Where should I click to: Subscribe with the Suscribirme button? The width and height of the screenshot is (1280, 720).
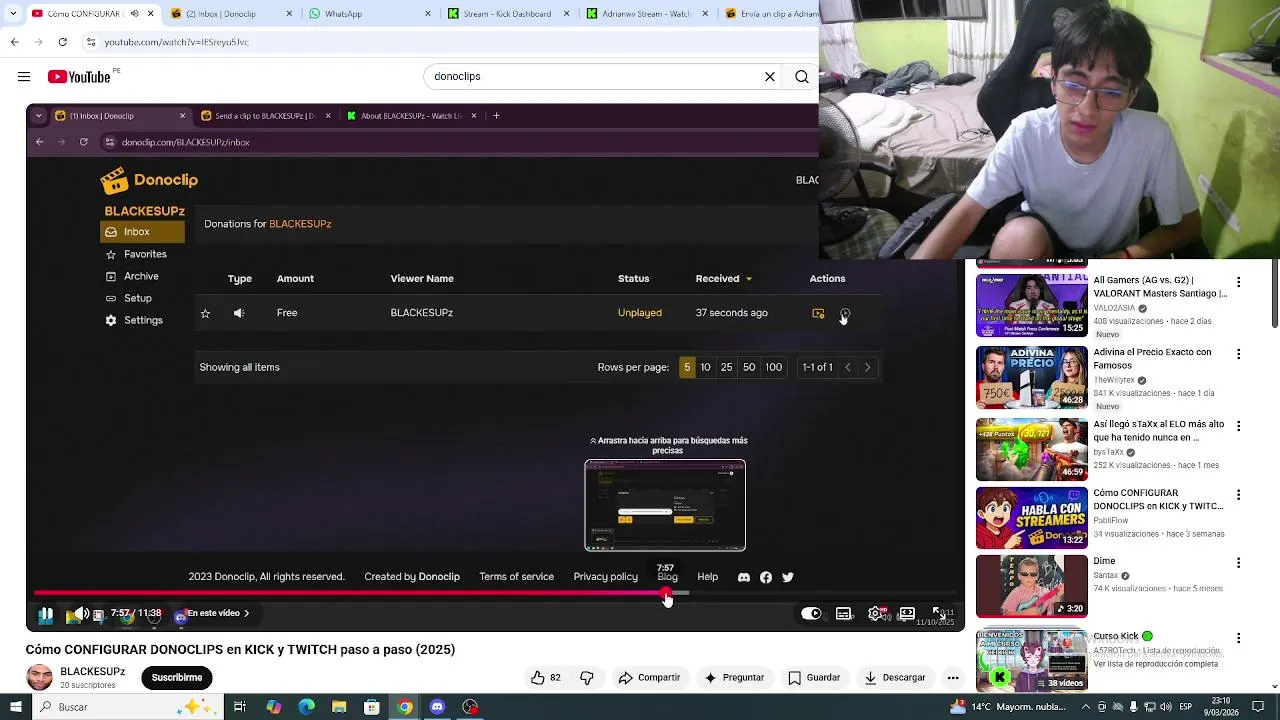pos(177,678)
